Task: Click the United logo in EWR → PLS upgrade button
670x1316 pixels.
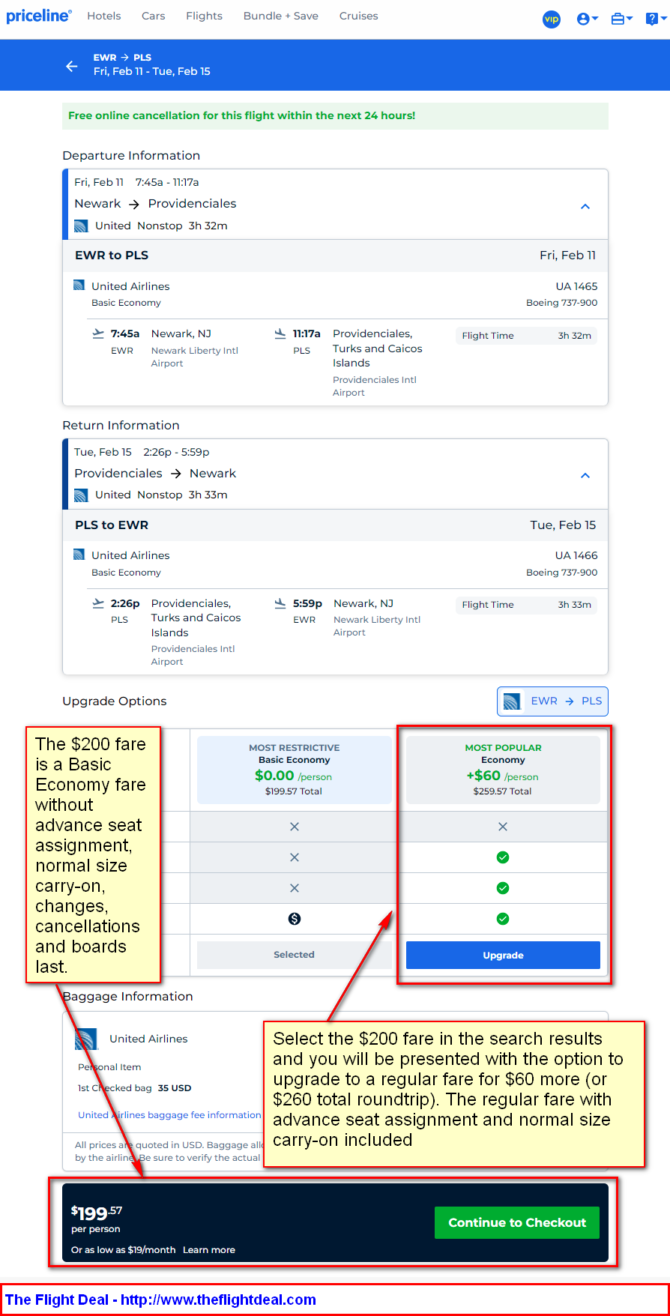Action: (x=512, y=701)
